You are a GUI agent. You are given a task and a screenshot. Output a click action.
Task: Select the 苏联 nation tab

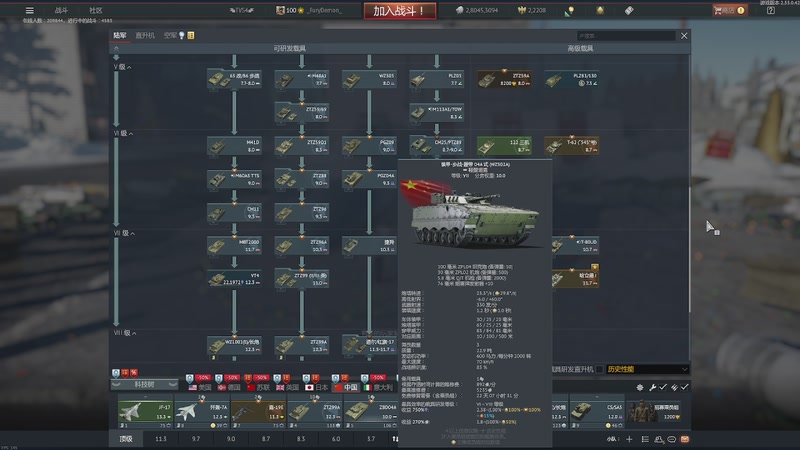[258, 387]
